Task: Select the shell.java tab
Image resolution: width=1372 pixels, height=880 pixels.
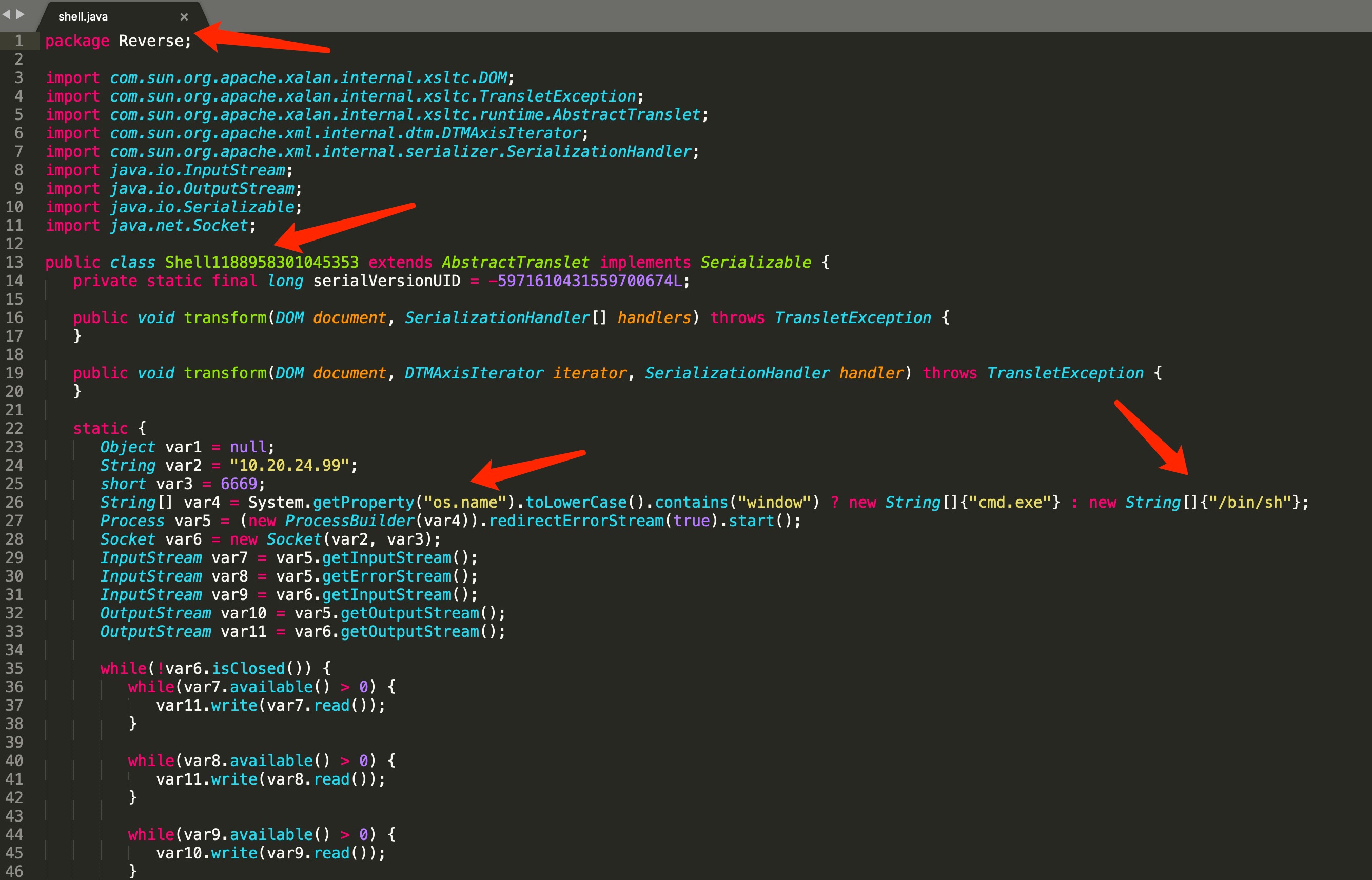Action: 84,17
